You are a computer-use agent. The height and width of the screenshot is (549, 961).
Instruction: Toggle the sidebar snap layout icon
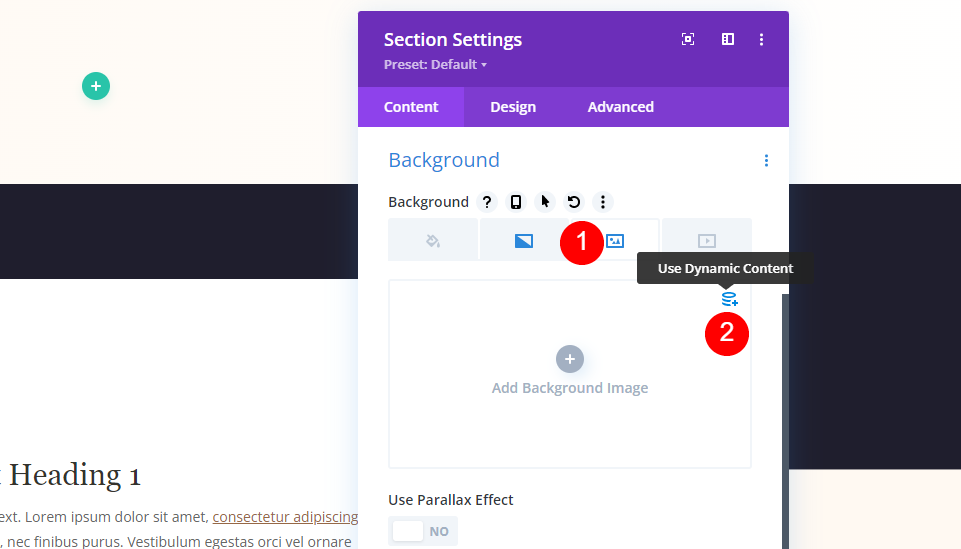(x=727, y=39)
